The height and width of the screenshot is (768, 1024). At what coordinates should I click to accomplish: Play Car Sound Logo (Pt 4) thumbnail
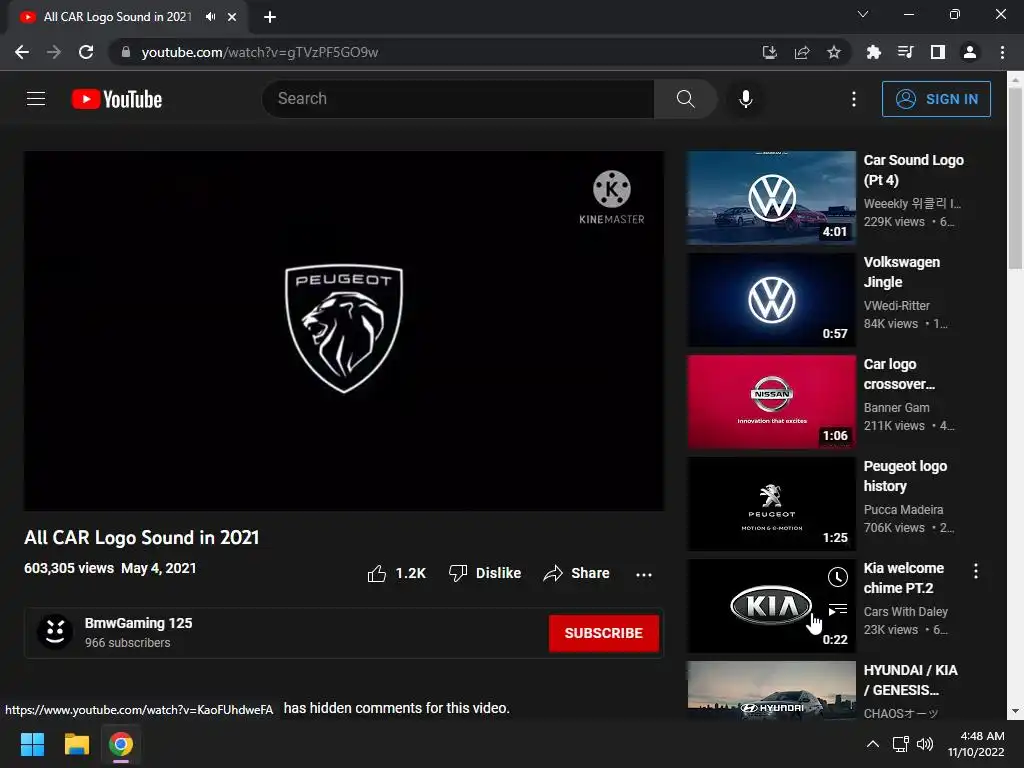(x=771, y=198)
